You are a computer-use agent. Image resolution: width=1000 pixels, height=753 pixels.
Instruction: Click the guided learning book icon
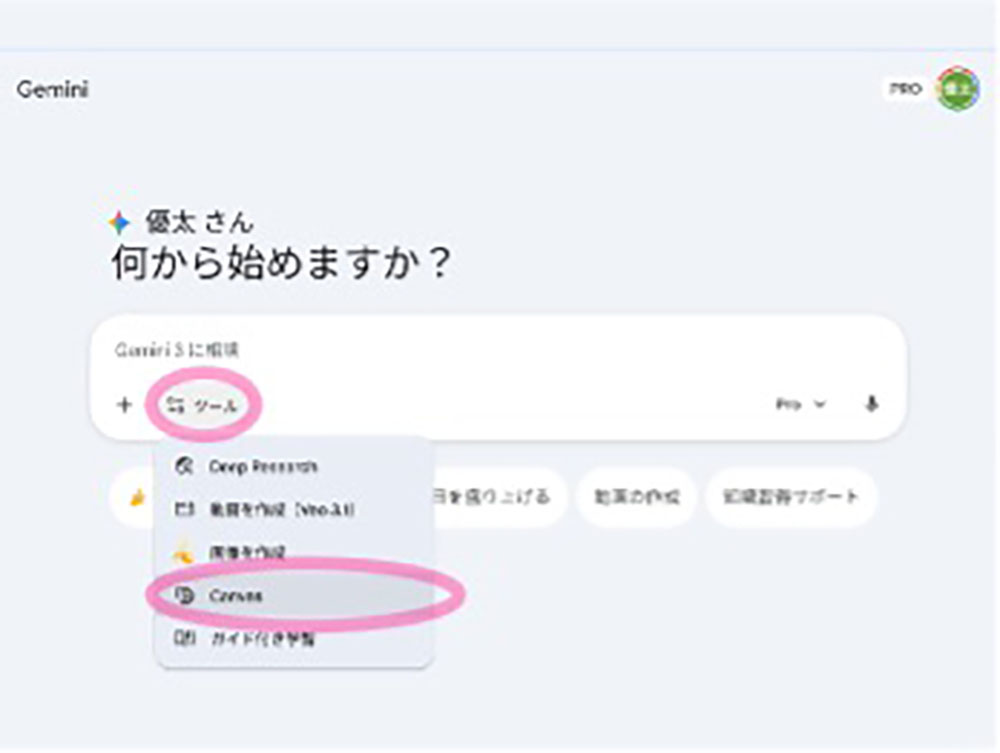pos(183,639)
